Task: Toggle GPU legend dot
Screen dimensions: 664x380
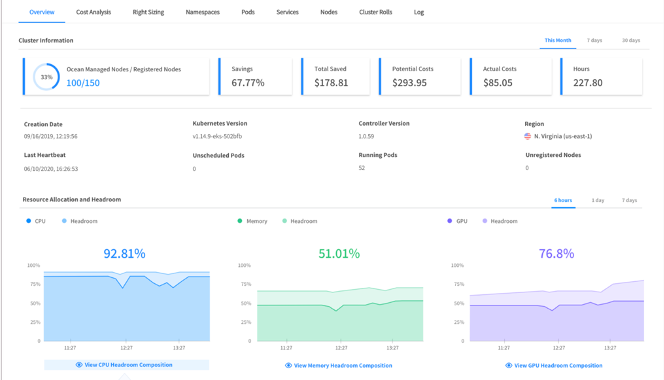Action: coord(450,221)
